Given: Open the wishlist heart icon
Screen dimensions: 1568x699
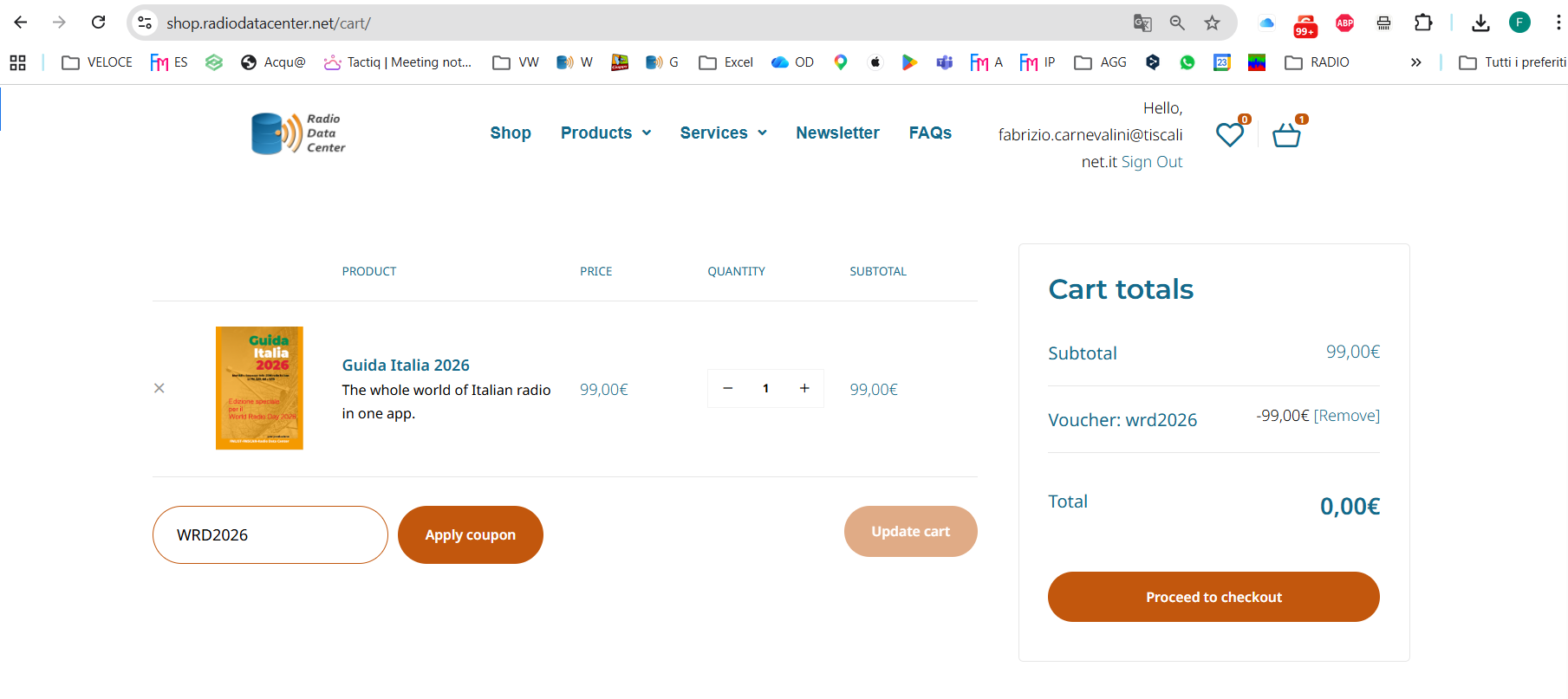Looking at the screenshot, I should pyautogui.click(x=1229, y=135).
